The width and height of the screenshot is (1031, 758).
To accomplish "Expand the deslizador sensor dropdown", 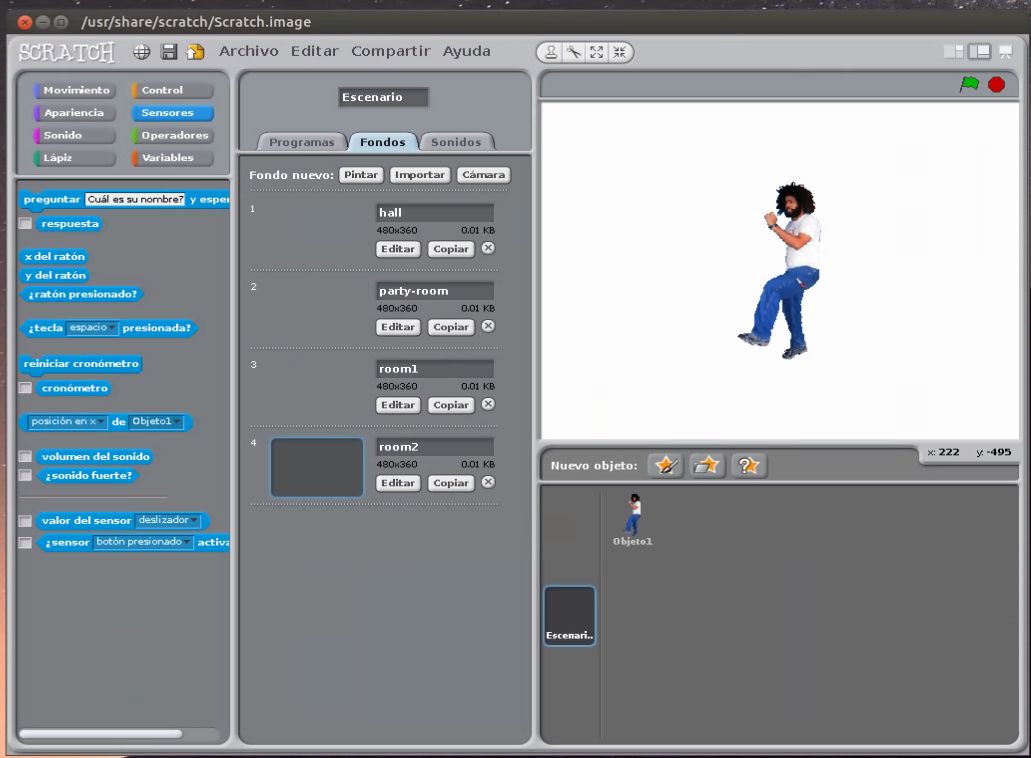I will point(194,521).
